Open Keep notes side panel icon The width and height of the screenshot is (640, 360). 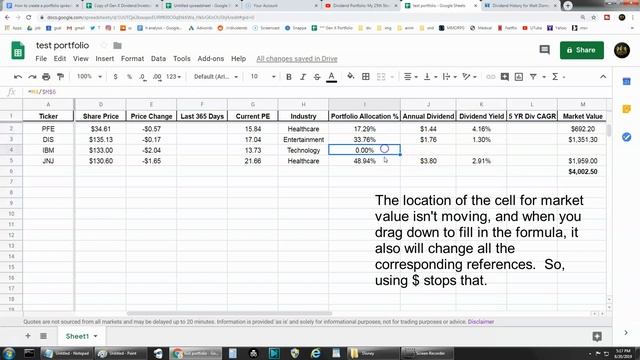(x=627, y=109)
